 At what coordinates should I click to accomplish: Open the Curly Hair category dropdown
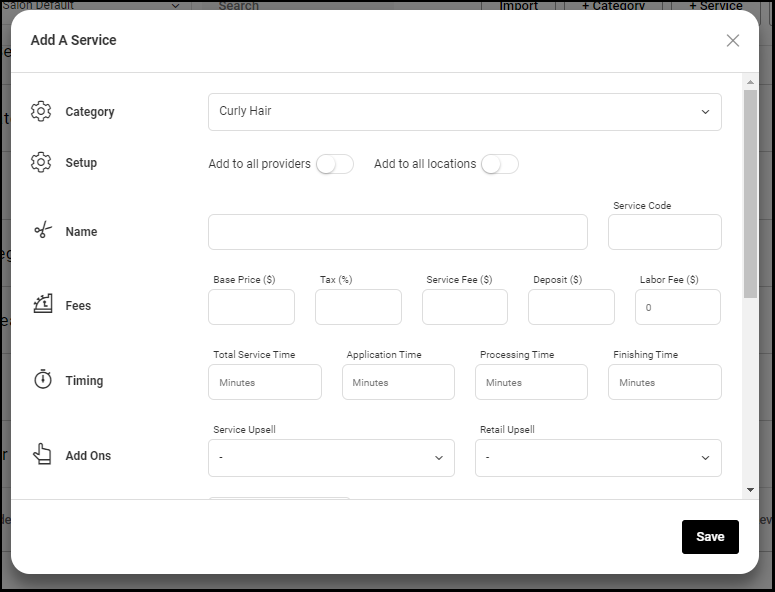[465, 112]
